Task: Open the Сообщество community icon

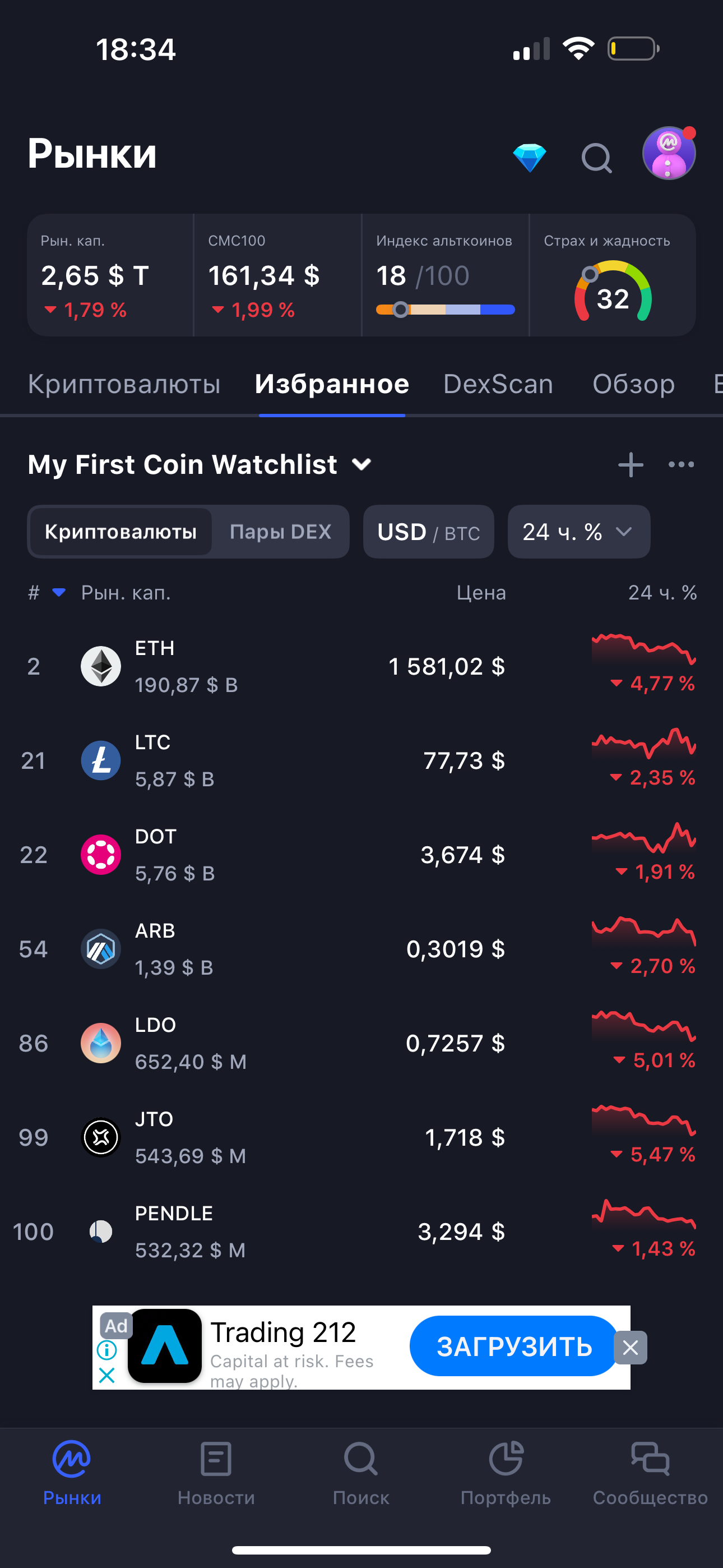Action: tap(650, 1460)
